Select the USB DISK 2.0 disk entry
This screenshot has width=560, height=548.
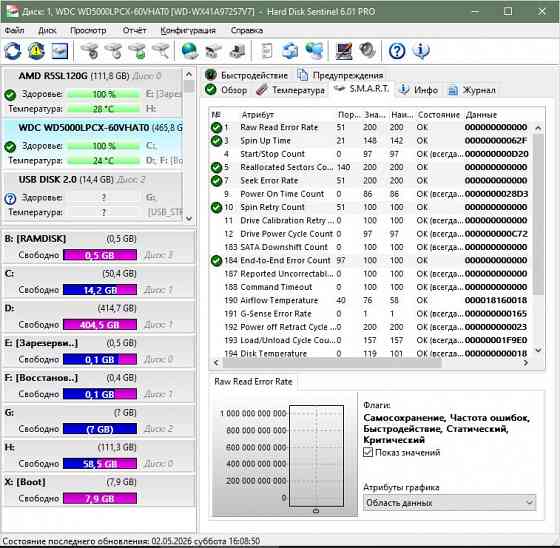point(93,196)
